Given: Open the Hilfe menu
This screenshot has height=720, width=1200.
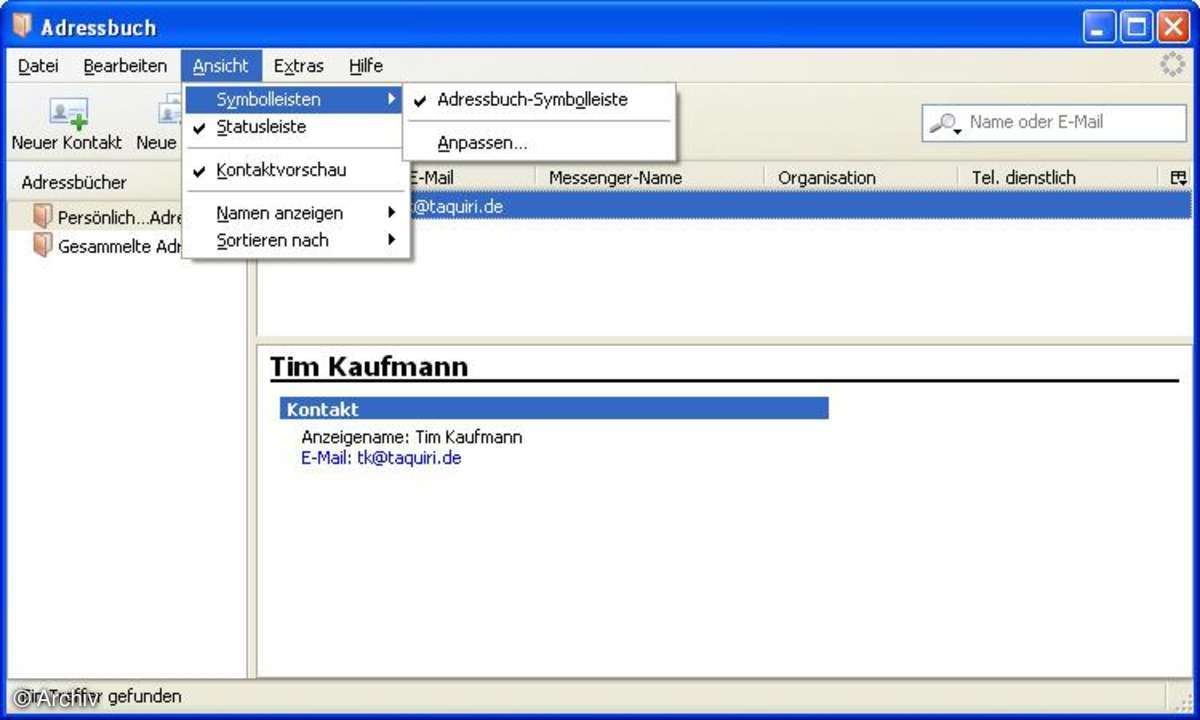Looking at the screenshot, I should [366, 66].
